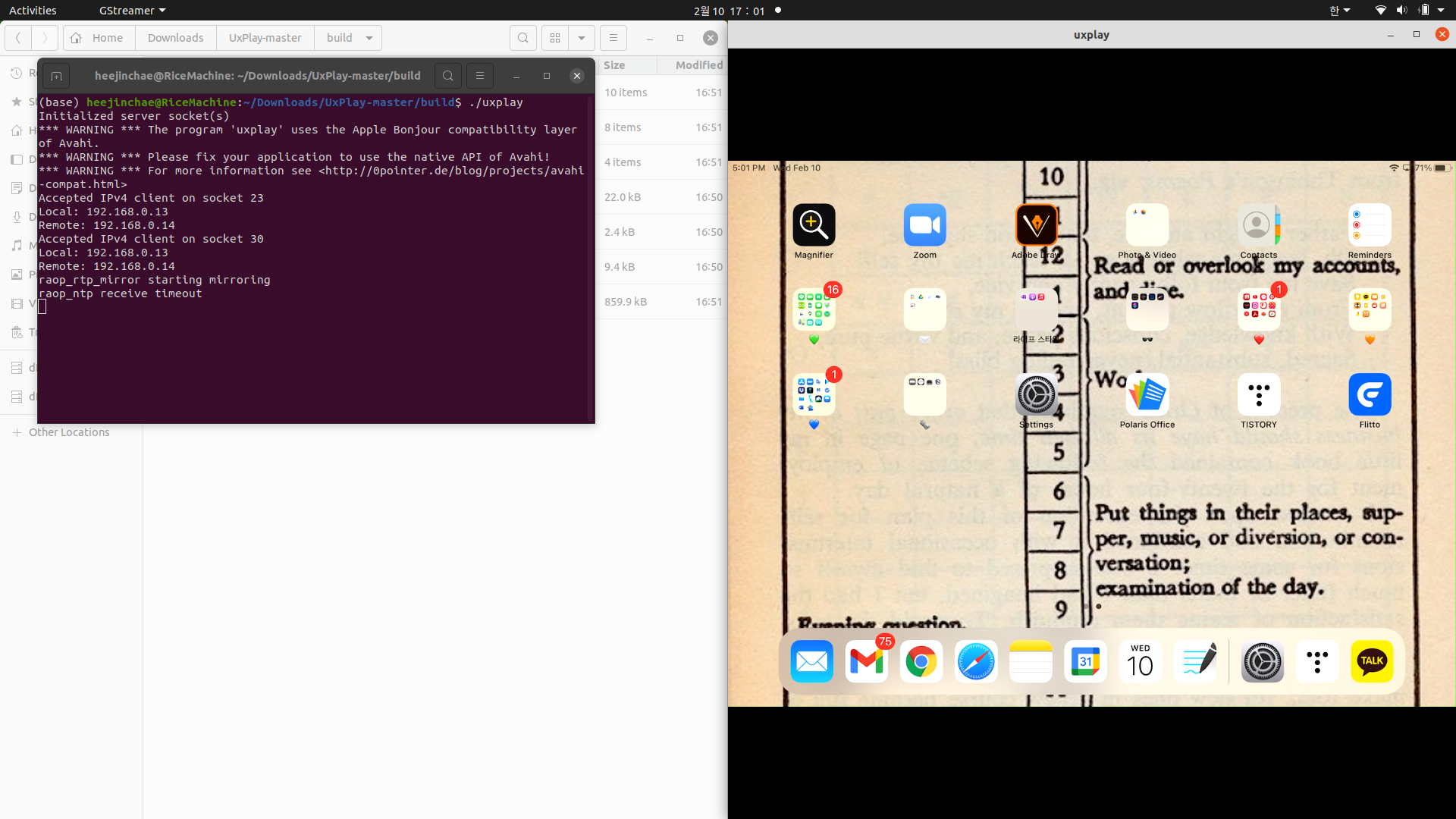This screenshot has height=819, width=1456.
Task: Click new terminal tab icon
Action: 56,76
